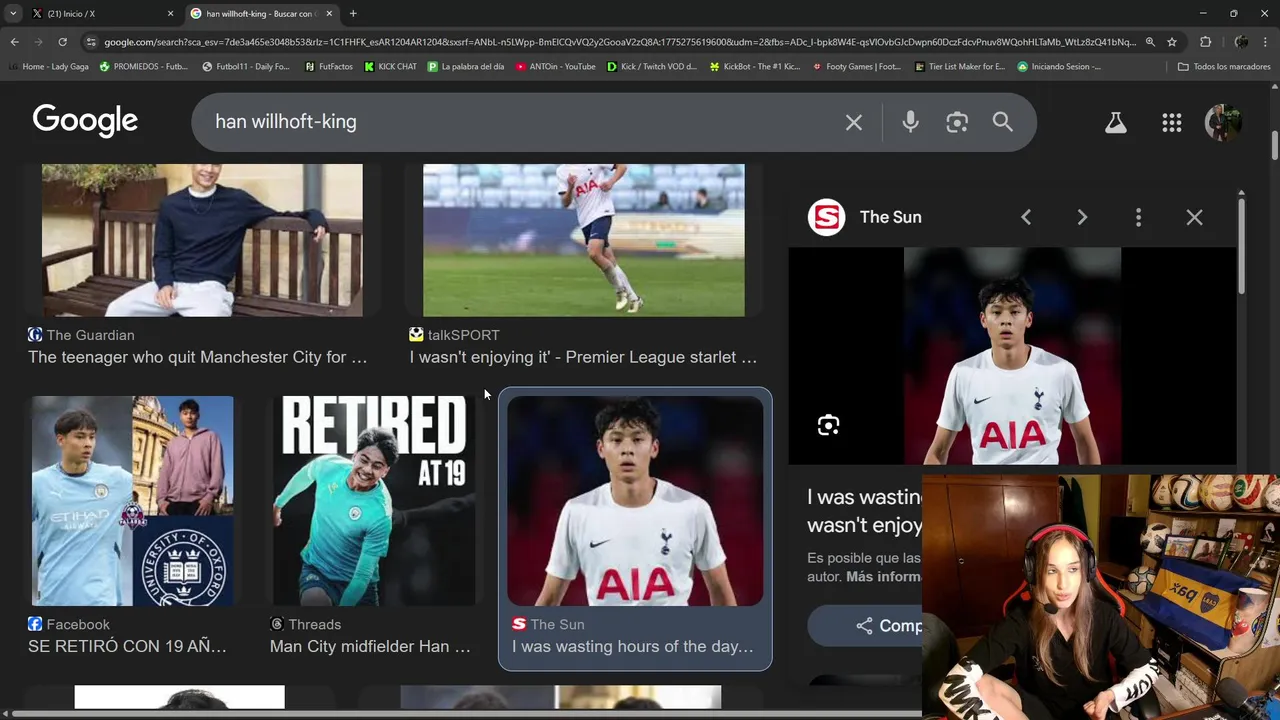Click 'Más inform' link in preview panel
The image size is (1280, 720).
click(x=884, y=577)
